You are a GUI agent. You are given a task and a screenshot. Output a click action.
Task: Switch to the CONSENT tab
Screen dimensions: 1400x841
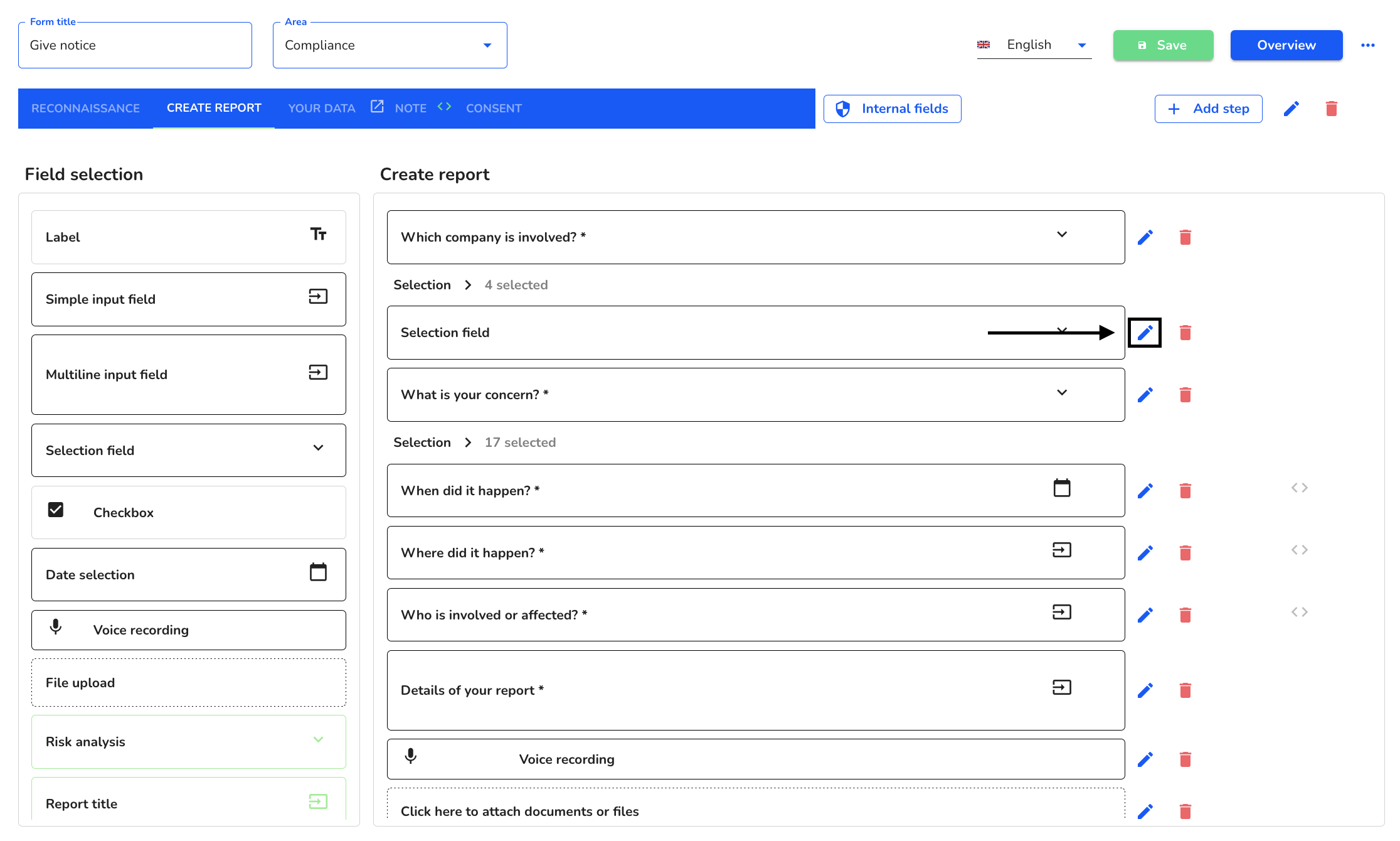click(493, 108)
